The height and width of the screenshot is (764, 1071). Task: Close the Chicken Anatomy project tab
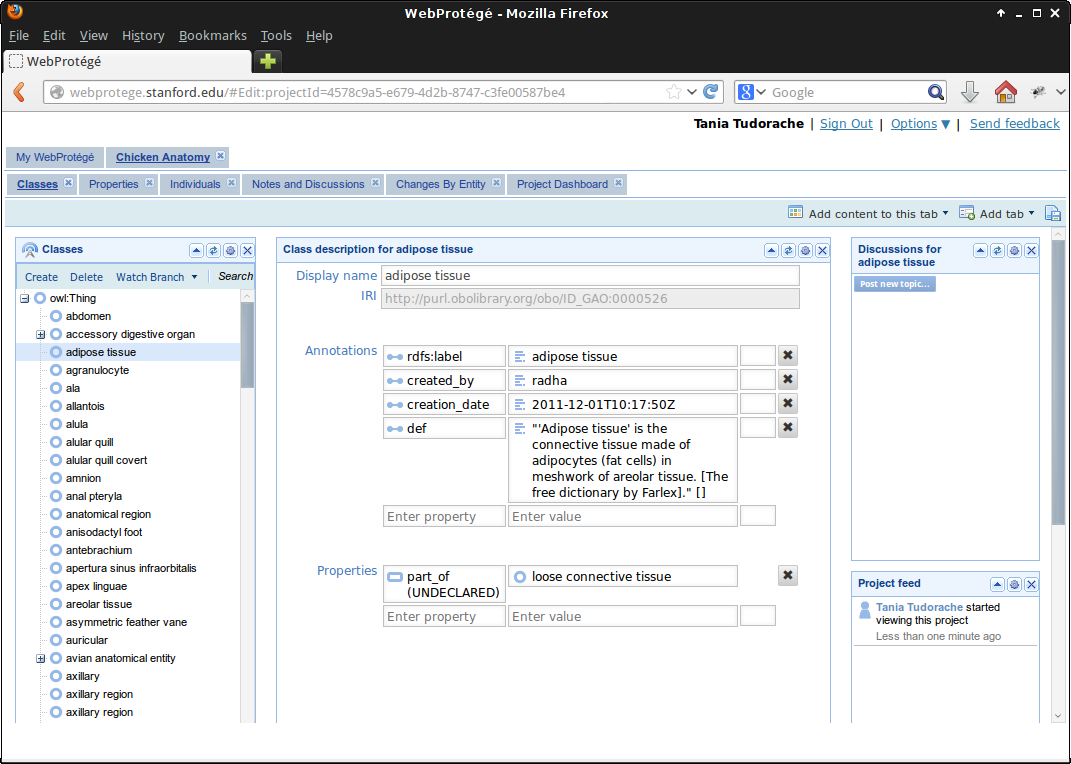(x=221, y=156)
